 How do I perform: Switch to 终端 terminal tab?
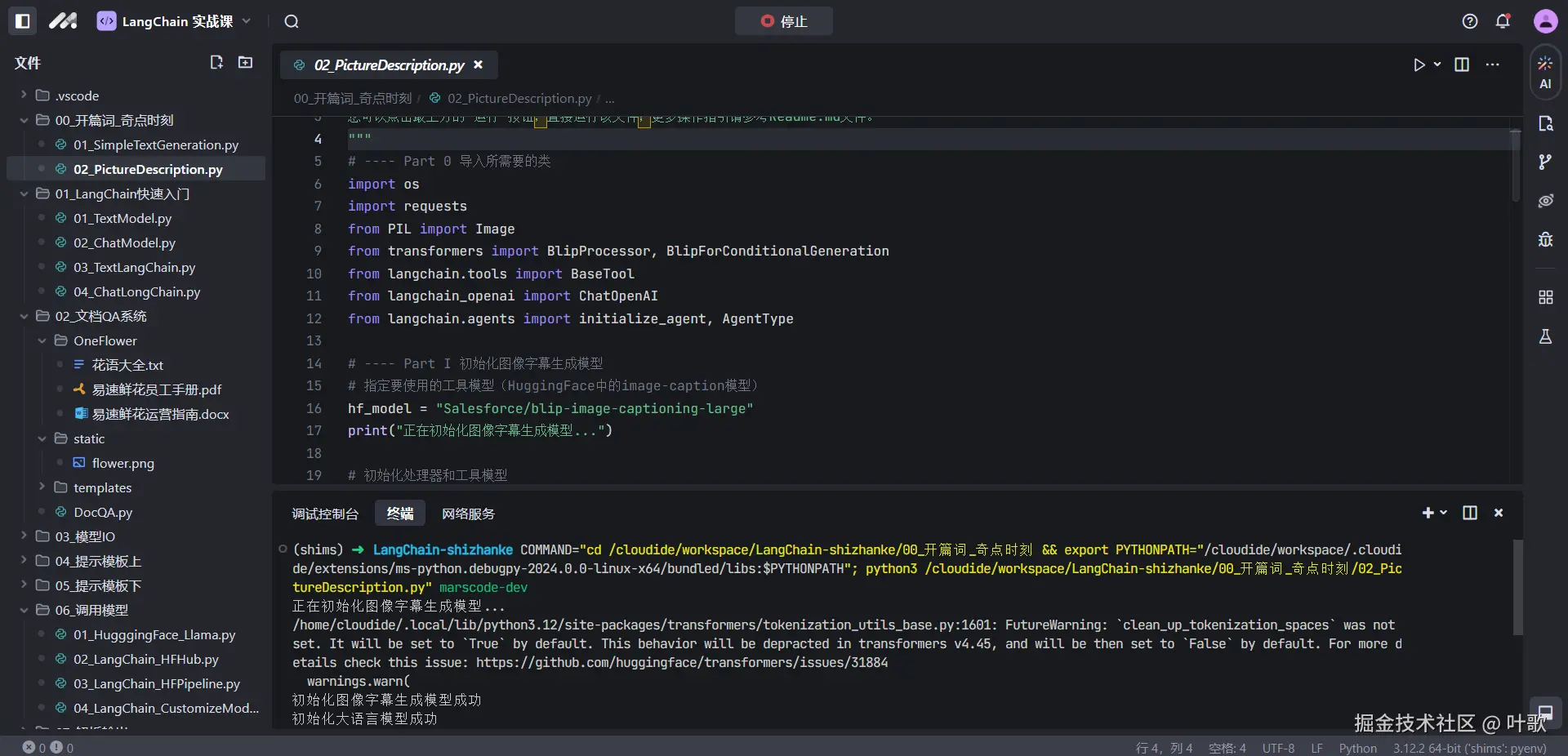click(x=400, y=513)
